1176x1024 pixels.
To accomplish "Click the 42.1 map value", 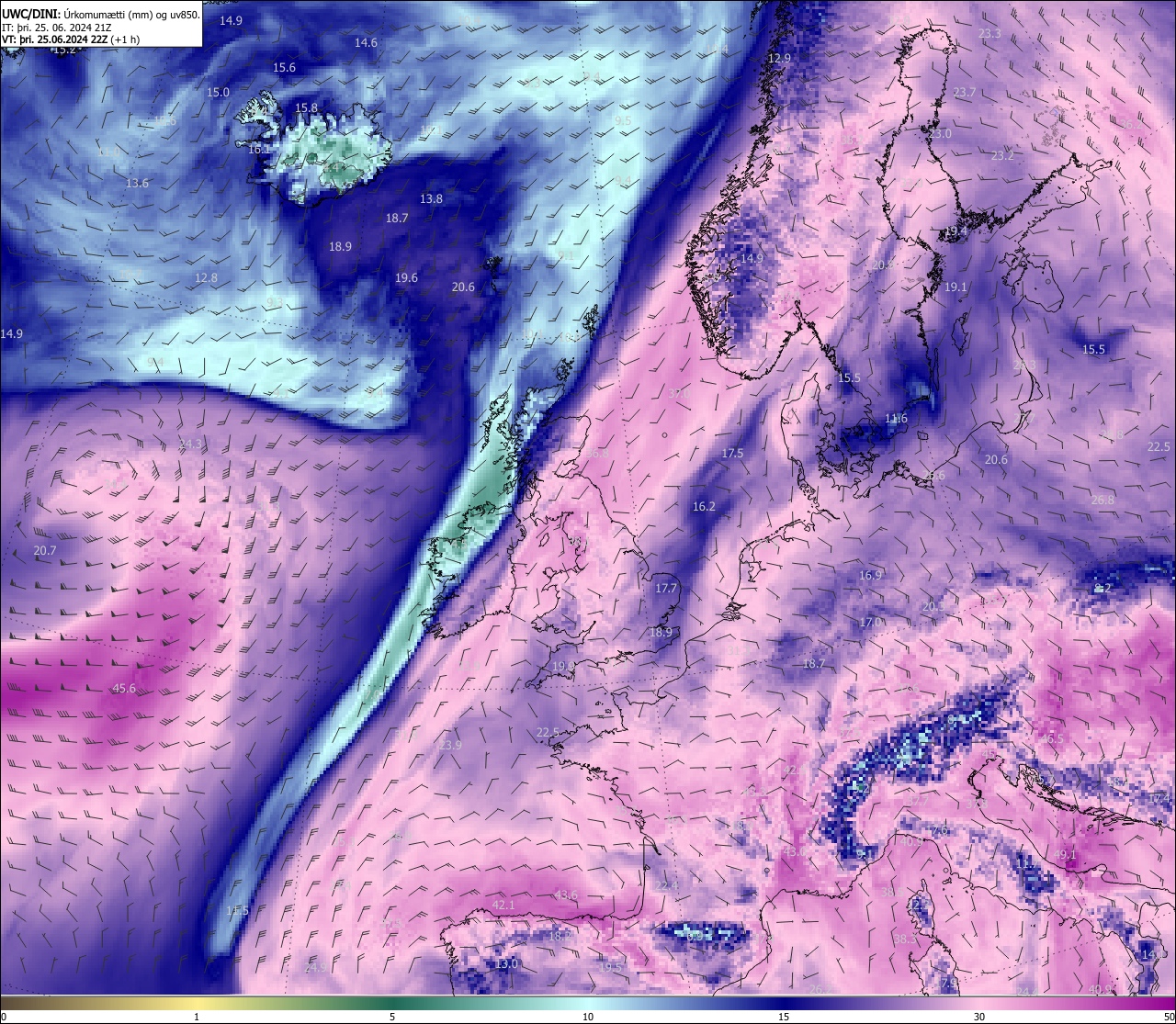I will click(x=503, y=905).
